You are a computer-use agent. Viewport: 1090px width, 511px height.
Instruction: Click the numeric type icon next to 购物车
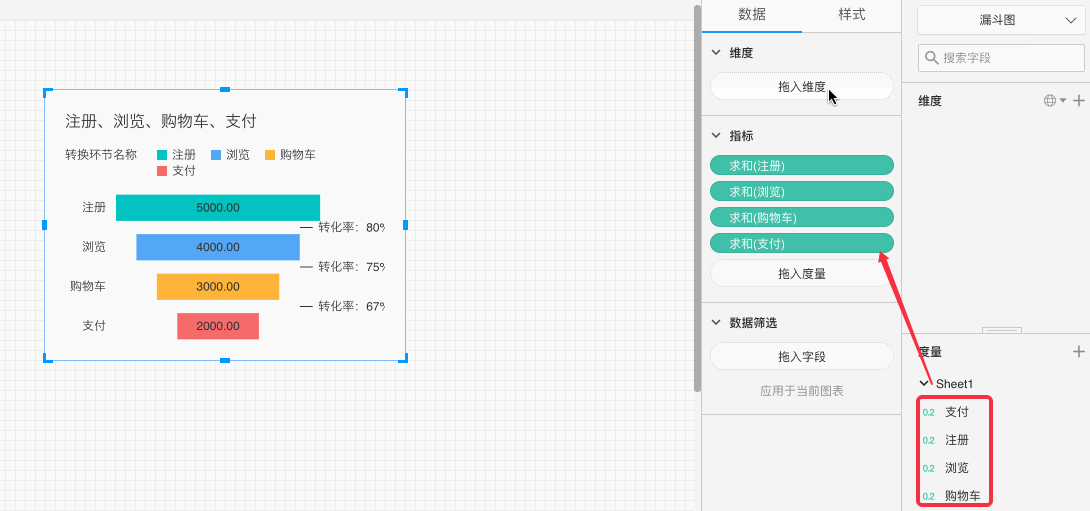[x=929, y=496]
